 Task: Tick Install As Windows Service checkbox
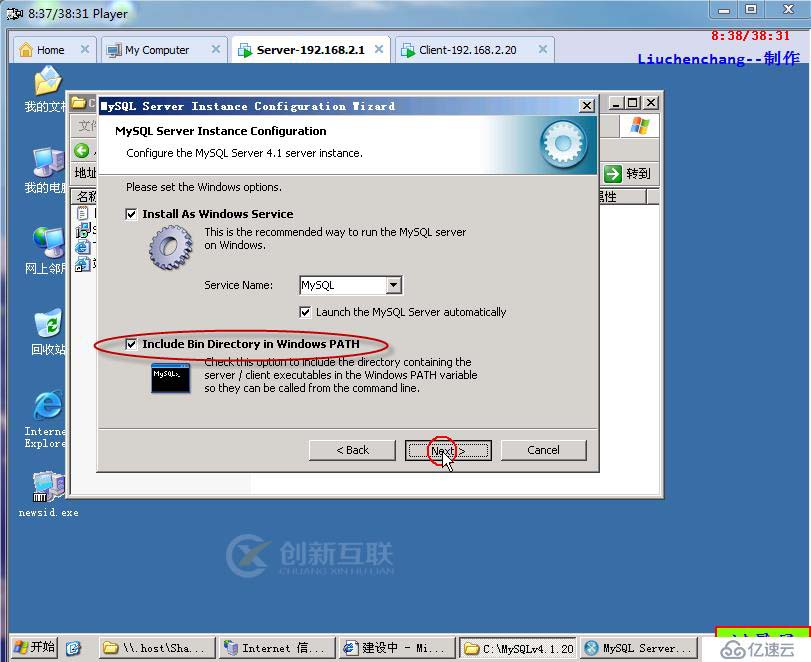point(131,214)
